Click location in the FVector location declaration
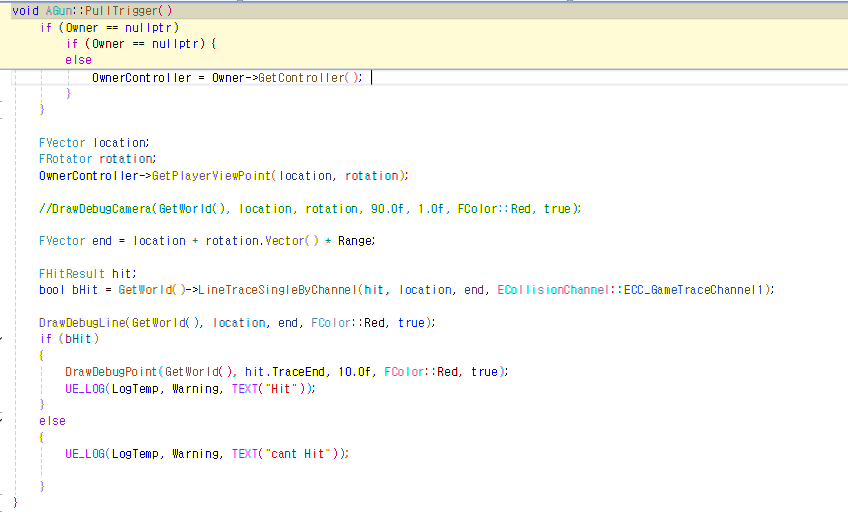The height and width of the screenshot is (519, 848). [120, 143]
